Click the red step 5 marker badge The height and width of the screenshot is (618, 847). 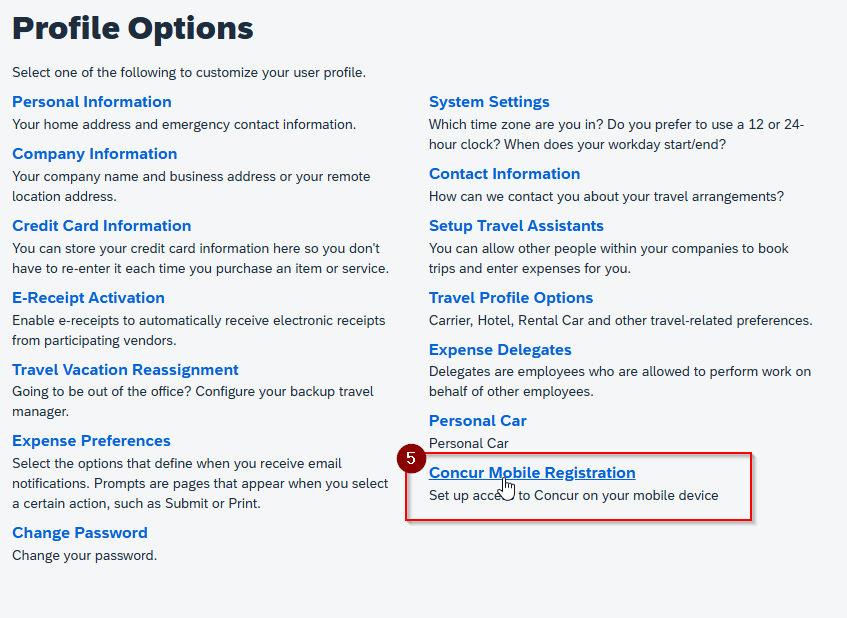point(410,458)
